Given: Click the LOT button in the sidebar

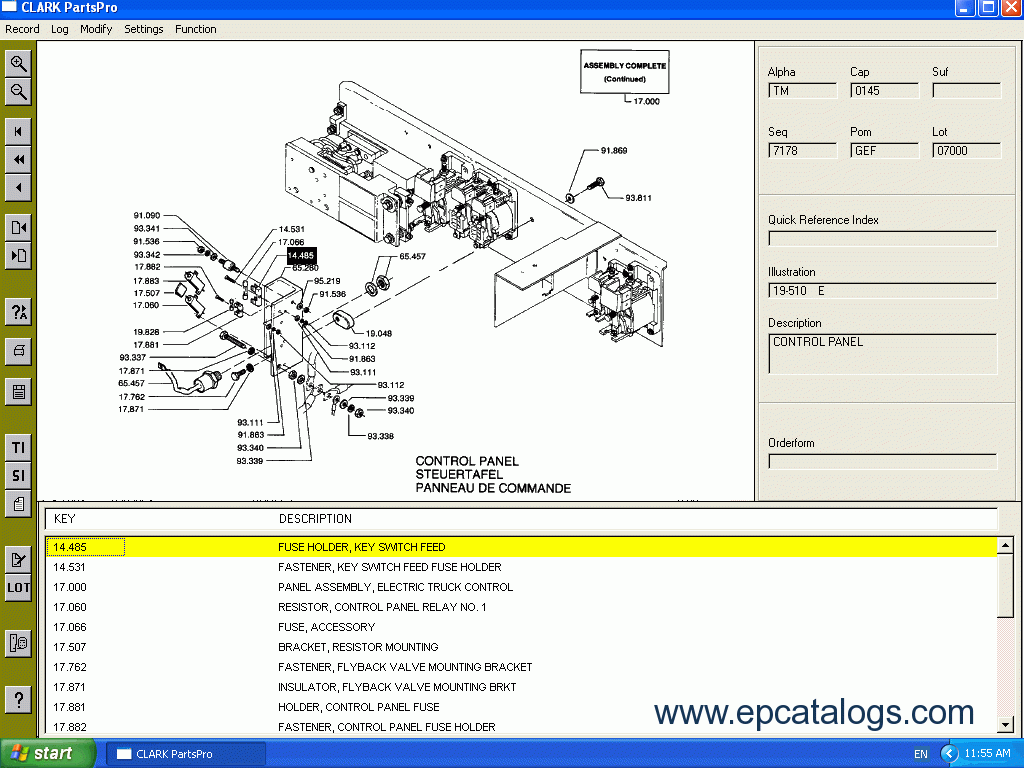Looking at the screenshot, I should tap(19, 588).
